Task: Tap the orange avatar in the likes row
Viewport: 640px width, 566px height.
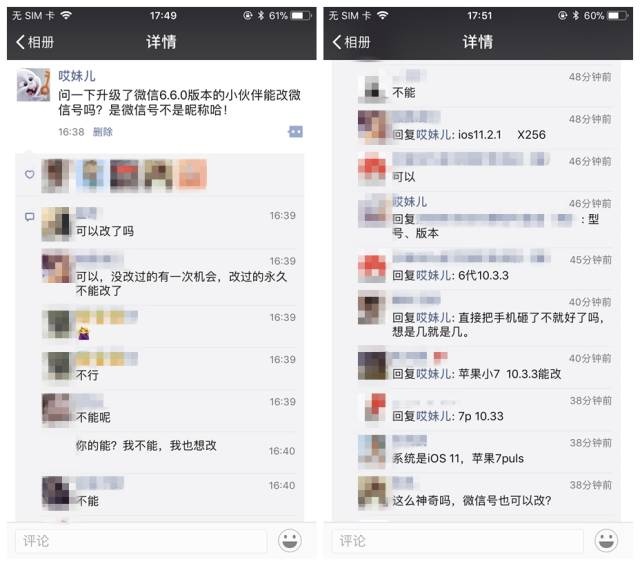Action: (x=192, y=175)
